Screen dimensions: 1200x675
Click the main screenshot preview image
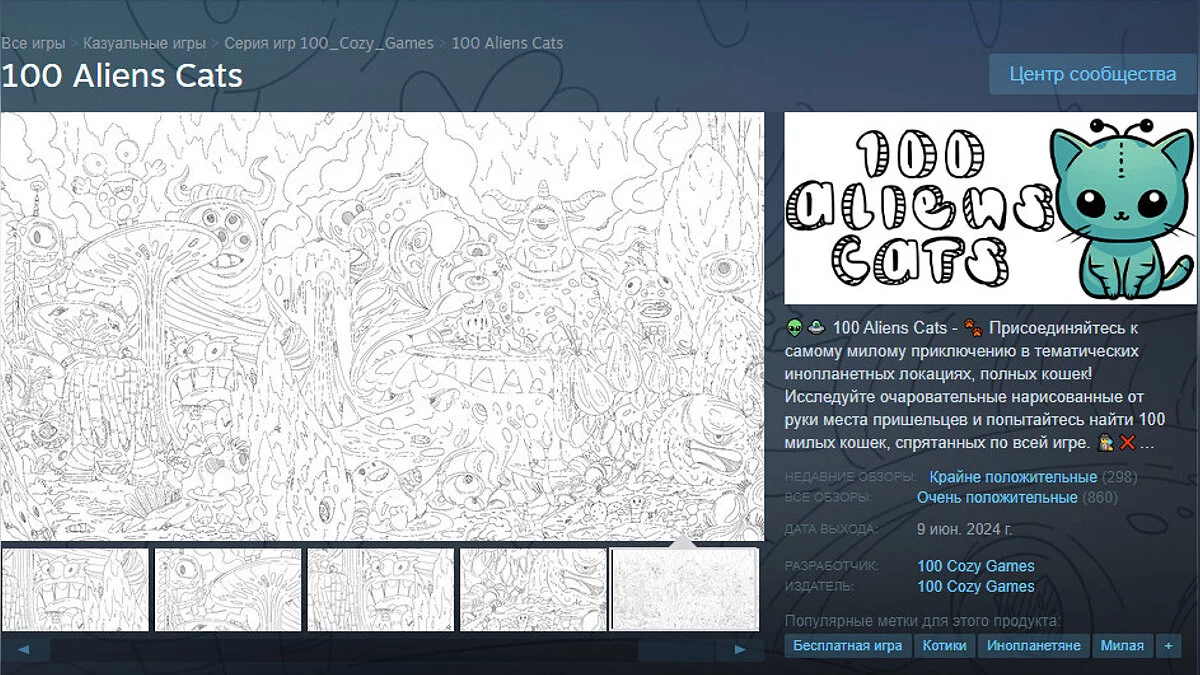pyautogui.click(x=382, y=326)
